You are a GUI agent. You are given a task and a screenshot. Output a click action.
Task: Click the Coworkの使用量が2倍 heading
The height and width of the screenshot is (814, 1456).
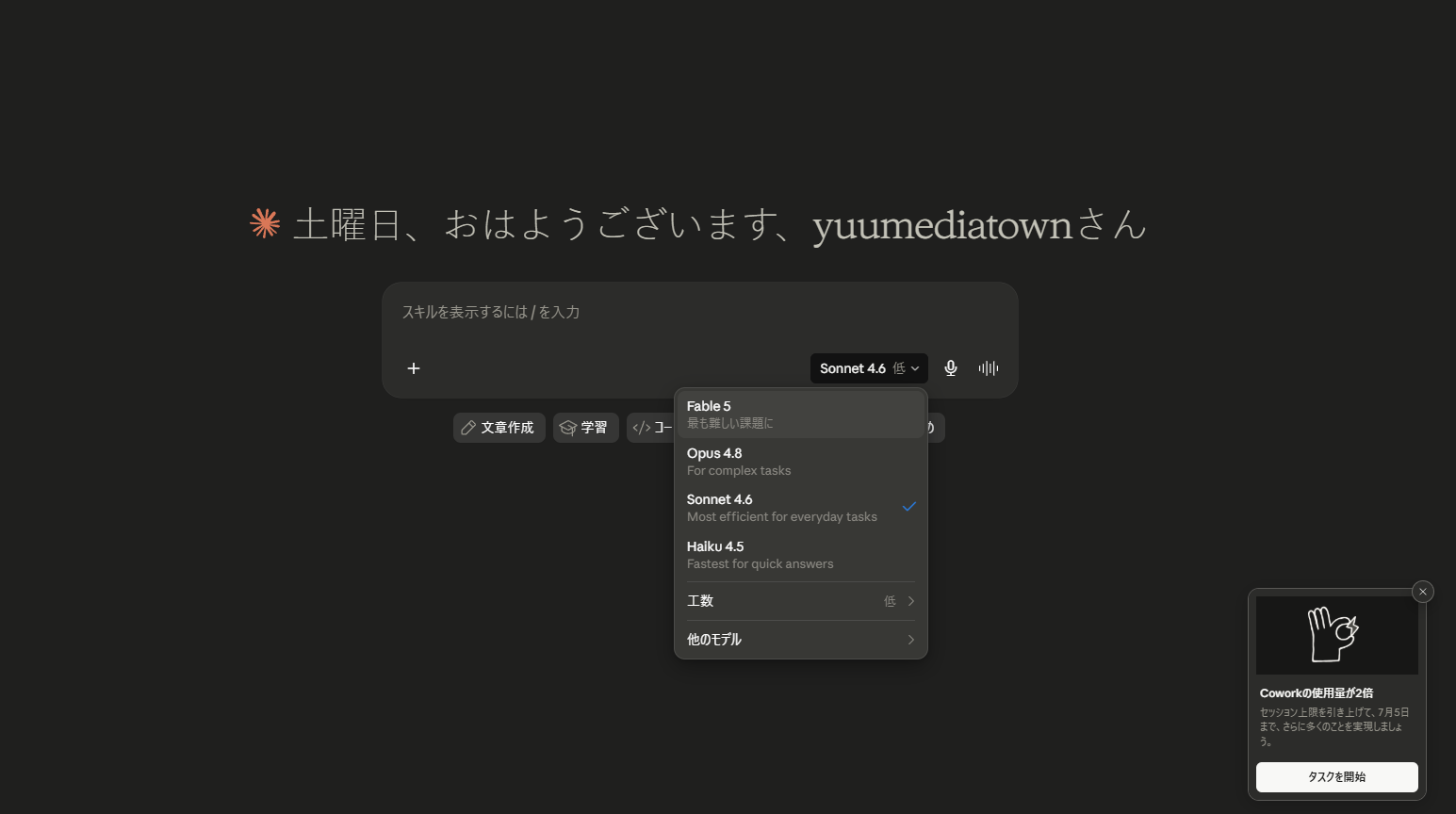pos(1316,693)
